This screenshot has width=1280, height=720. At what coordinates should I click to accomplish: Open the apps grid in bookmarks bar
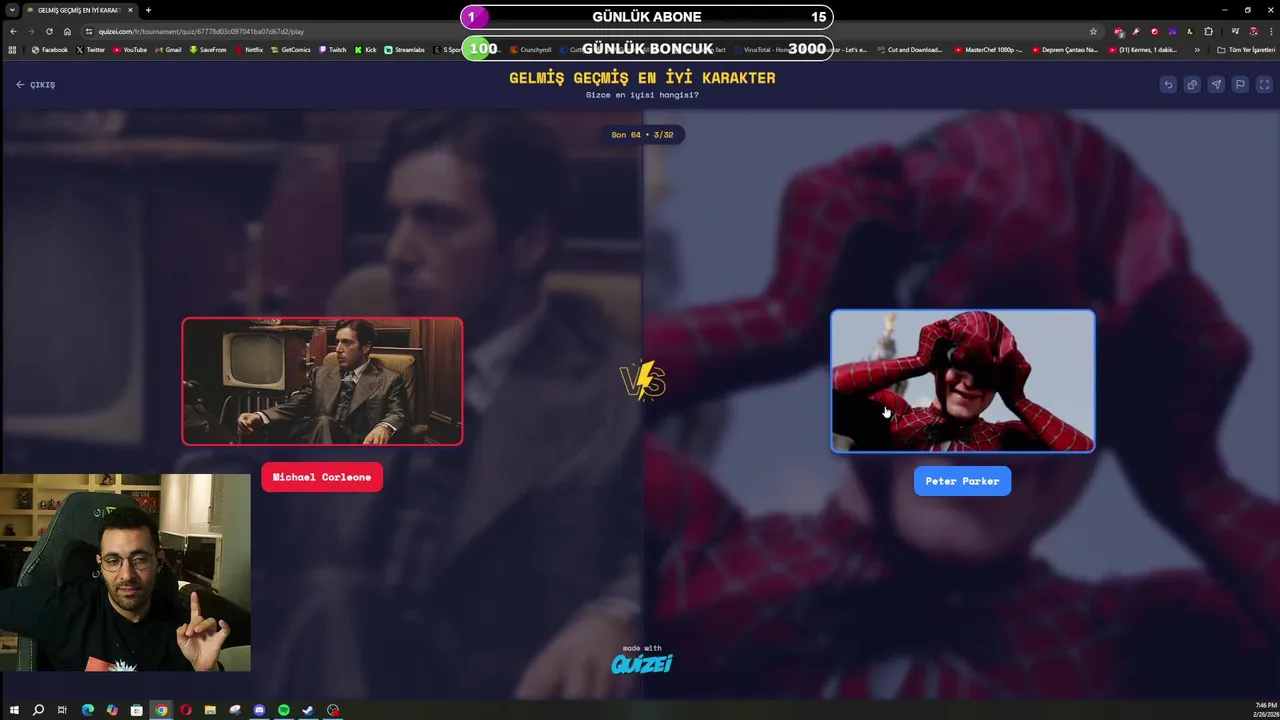[x=12, y=49]
